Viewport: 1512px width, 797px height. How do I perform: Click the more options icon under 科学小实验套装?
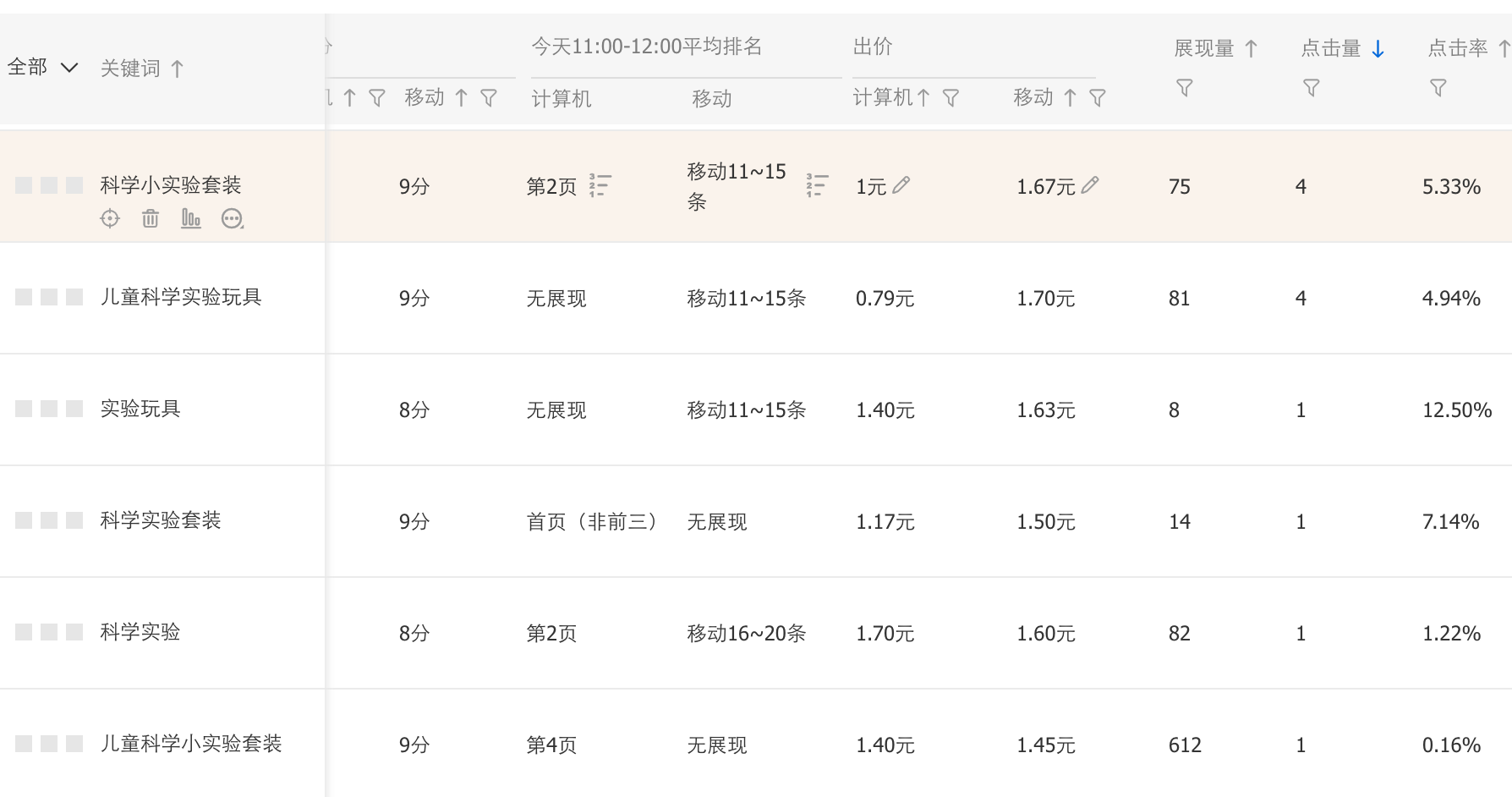tap(233, 219)
